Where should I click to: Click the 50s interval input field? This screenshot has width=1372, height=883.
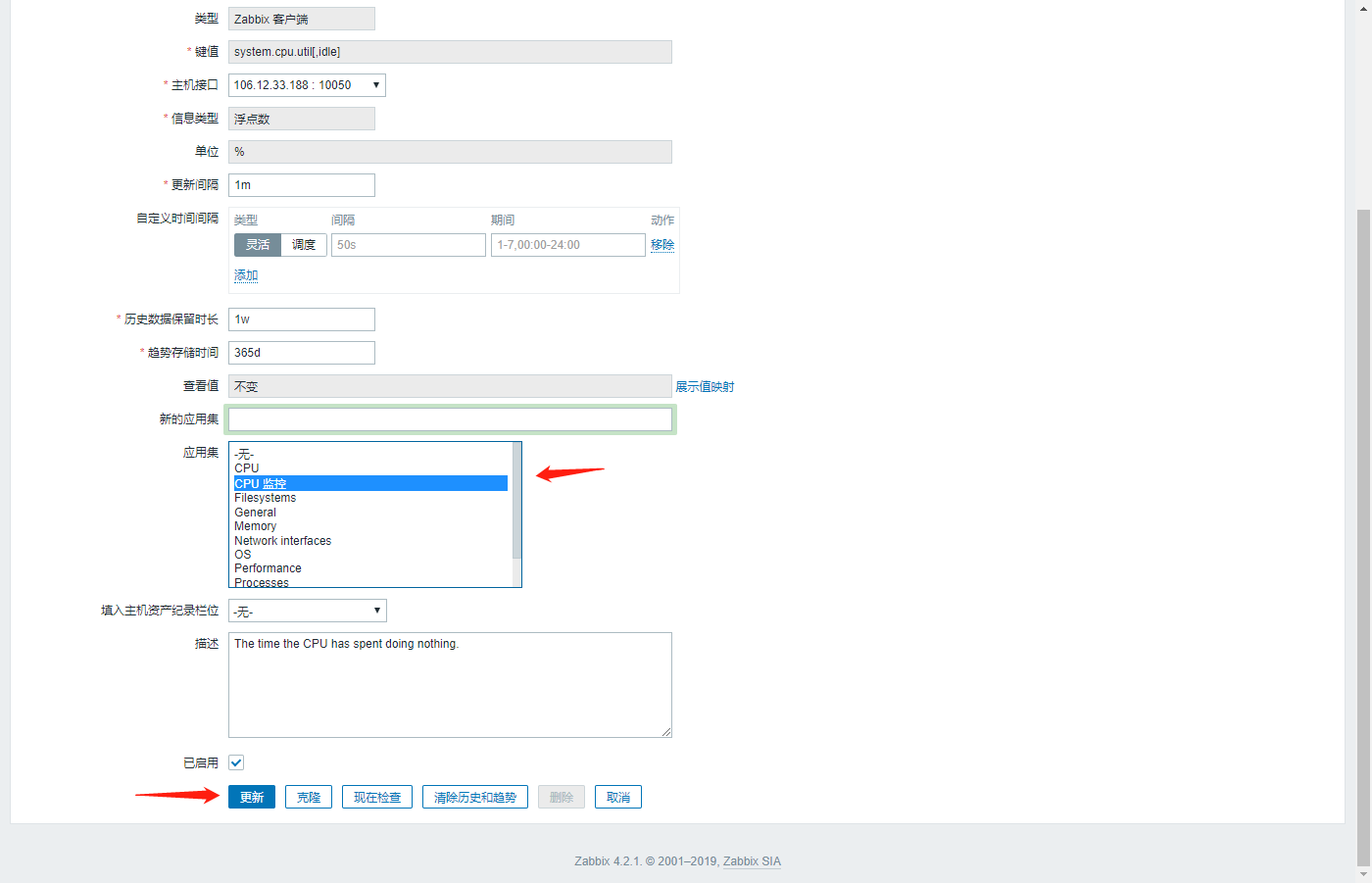pos(409,245)
